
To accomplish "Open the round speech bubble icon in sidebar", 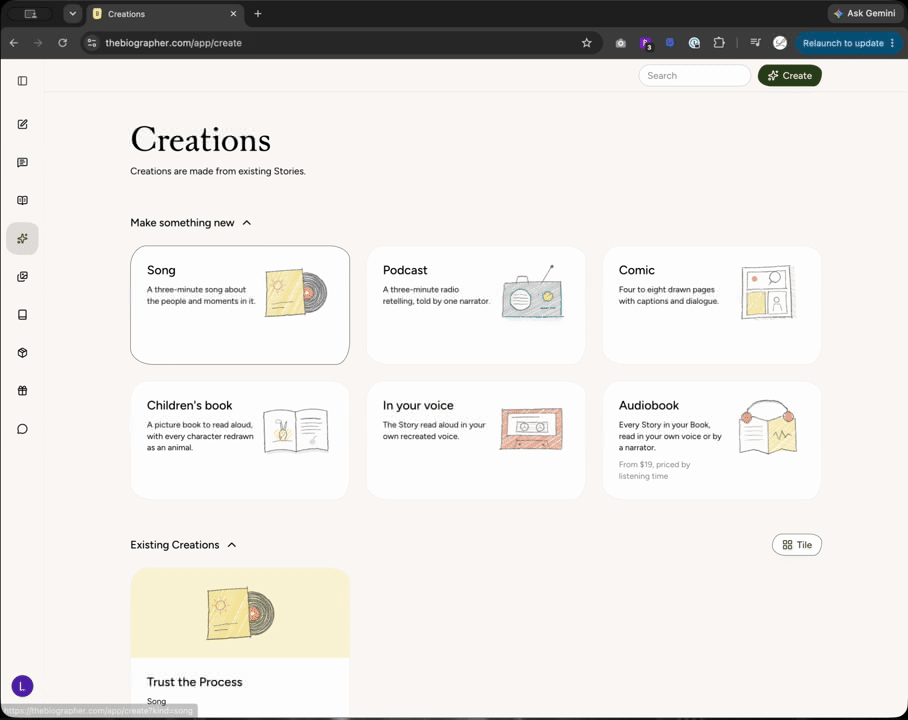I will click(23, 429).
